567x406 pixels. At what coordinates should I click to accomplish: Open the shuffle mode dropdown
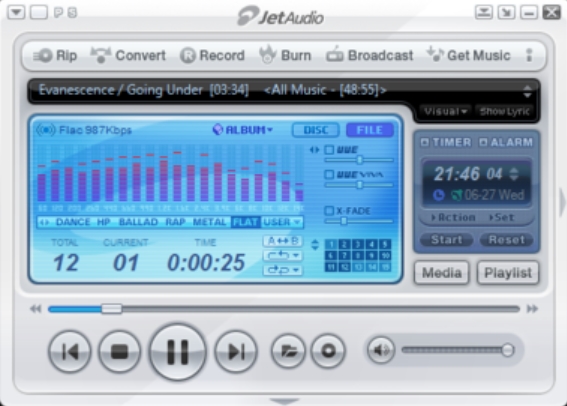pos(283,270)
